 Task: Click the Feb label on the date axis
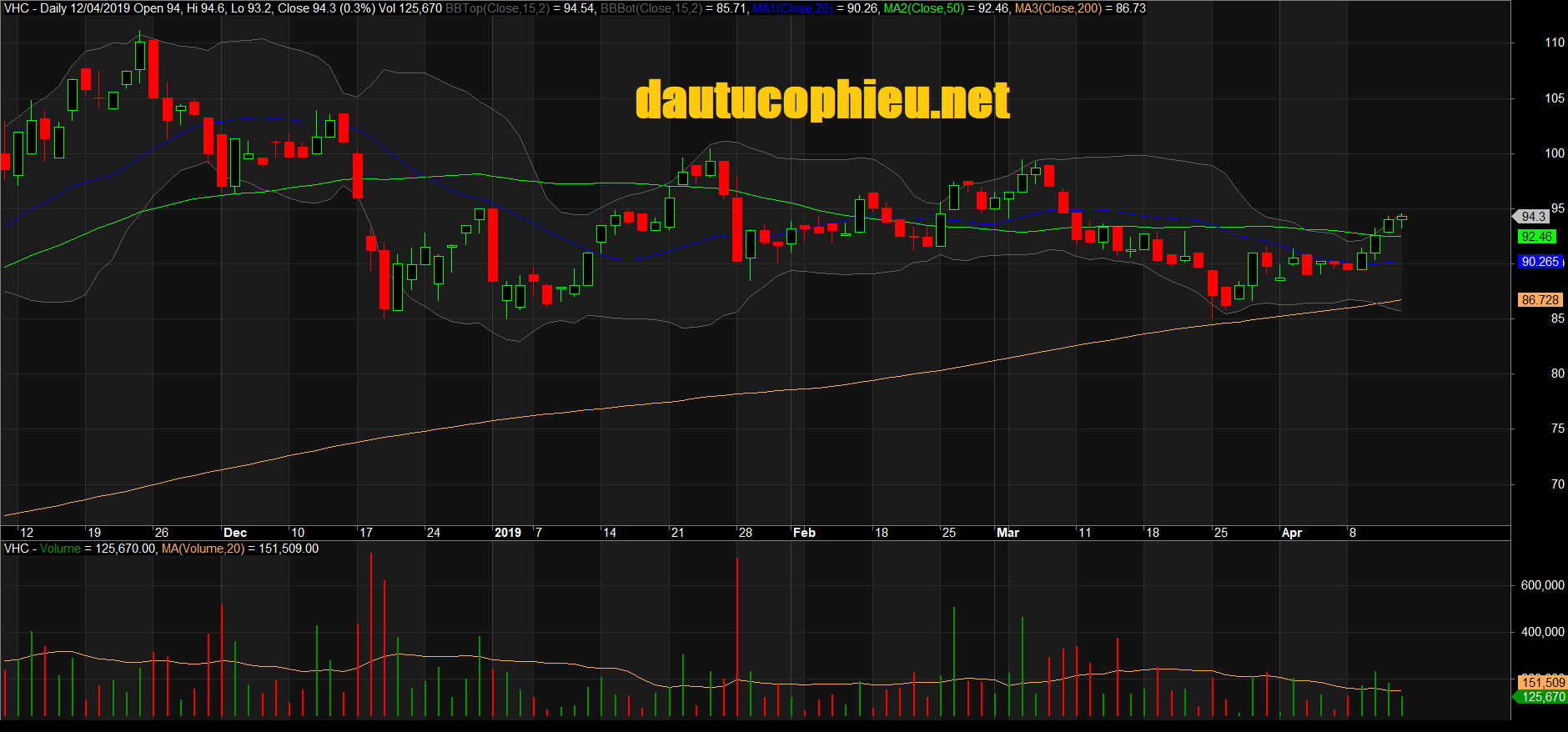tap(804, 533)
